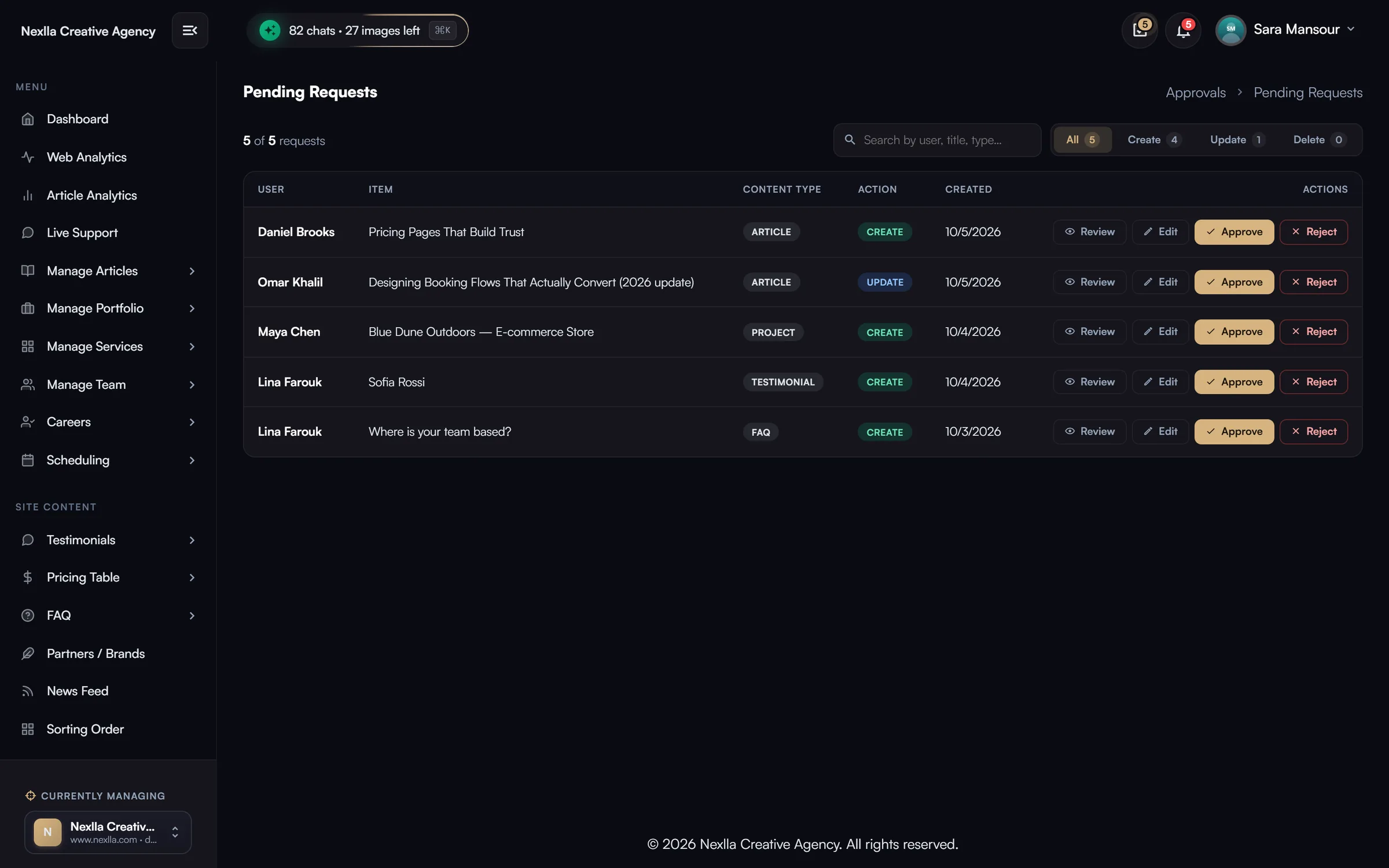Open the user account dropdown chevron

(1351, 29)
